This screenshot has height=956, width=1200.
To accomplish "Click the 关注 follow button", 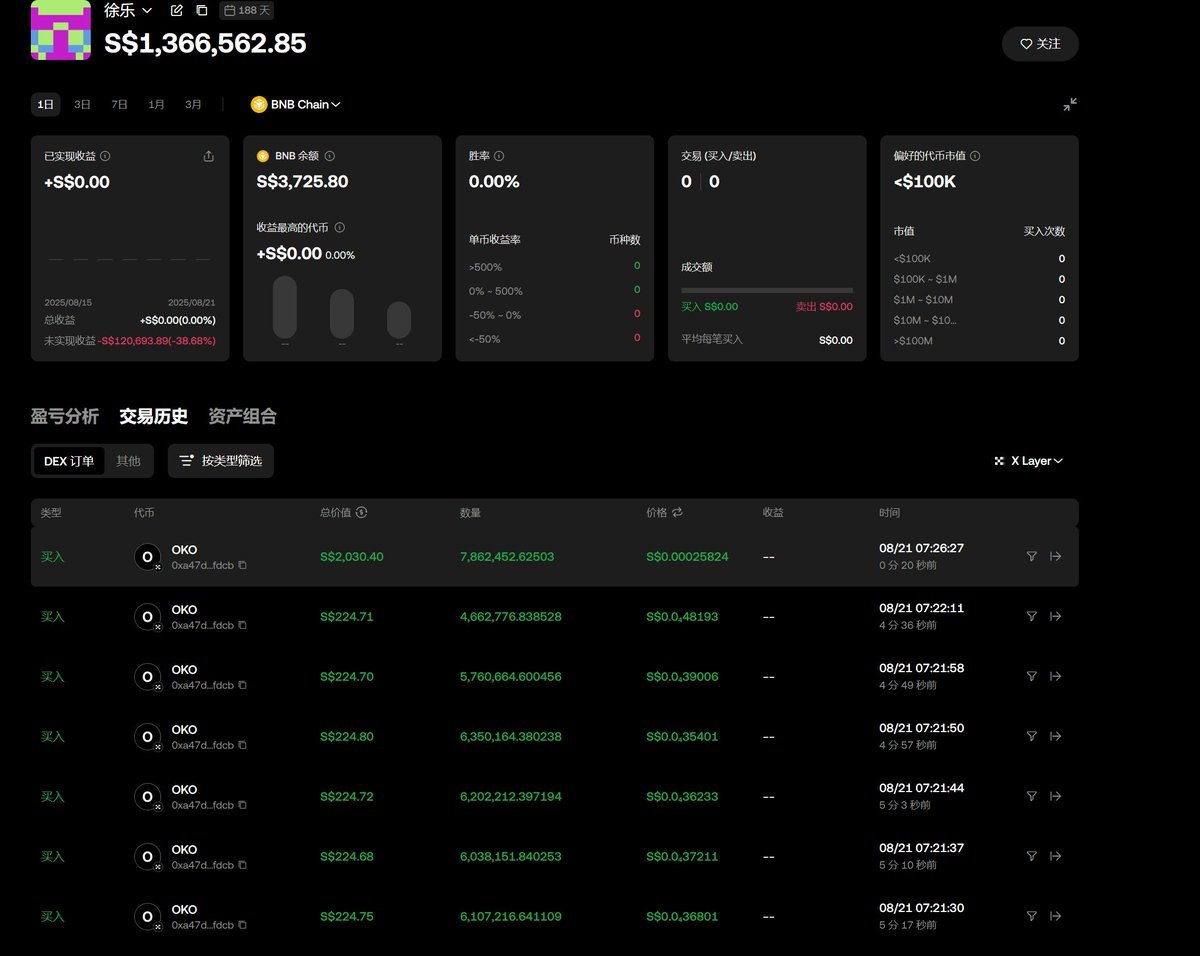I will [1040, 44].
